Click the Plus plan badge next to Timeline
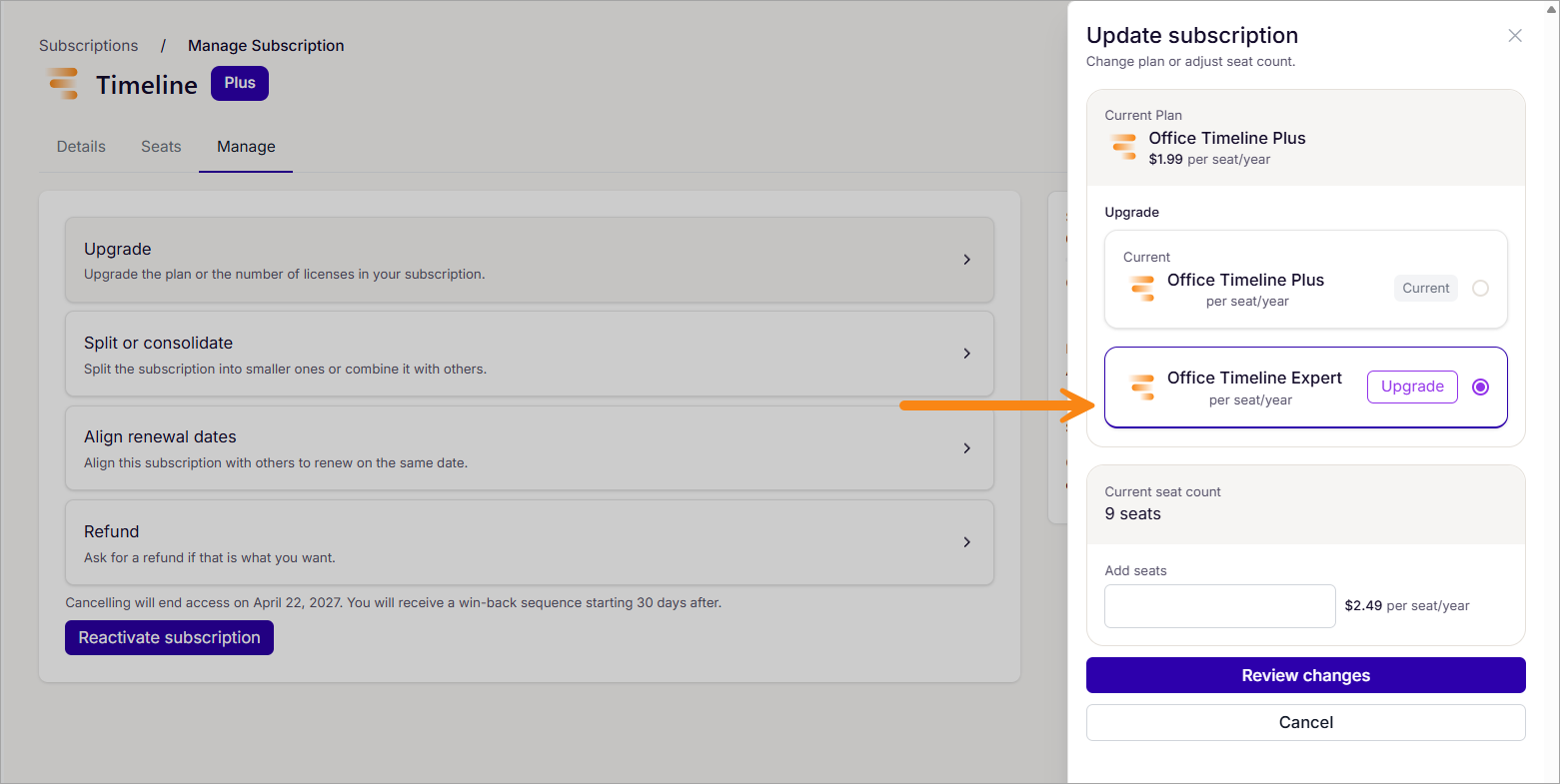Screen dimensions: 1560x784 pyautogui.click(x=240, y=83)
